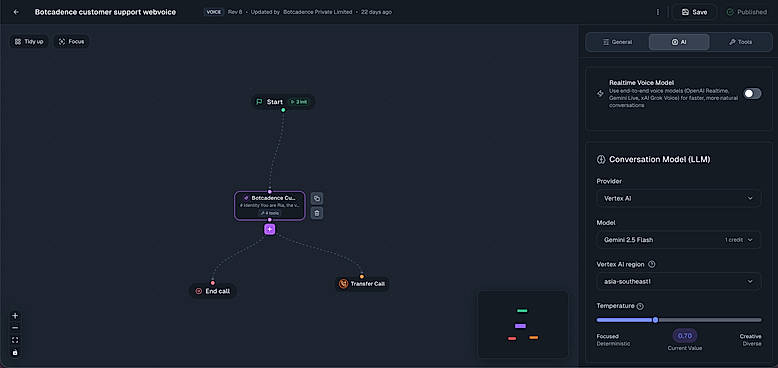Click the Published status badge

coord(747,12)
